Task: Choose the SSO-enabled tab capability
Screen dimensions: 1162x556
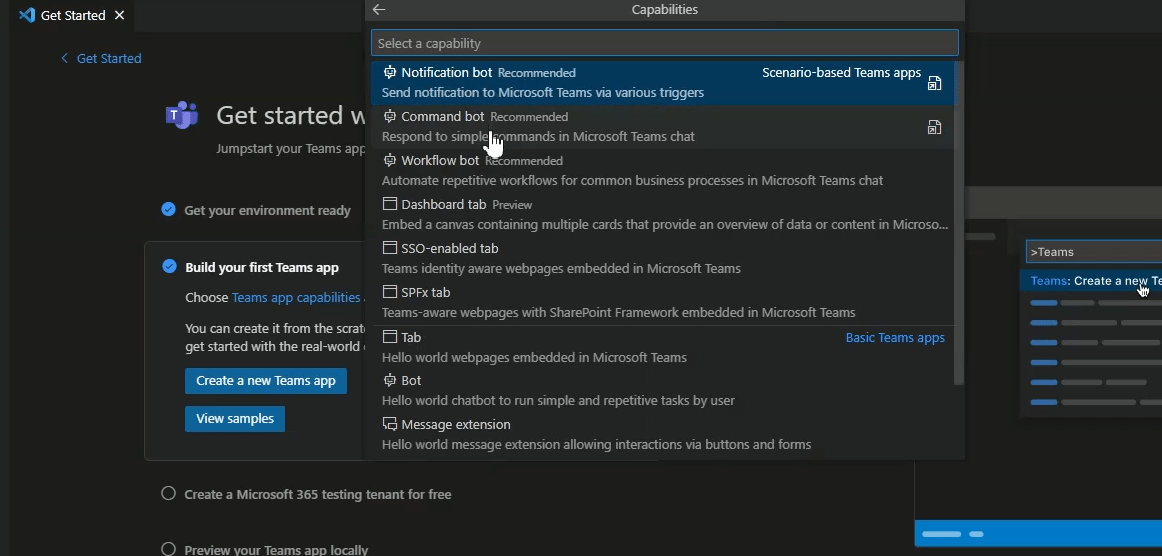Action: coord(664,258)
